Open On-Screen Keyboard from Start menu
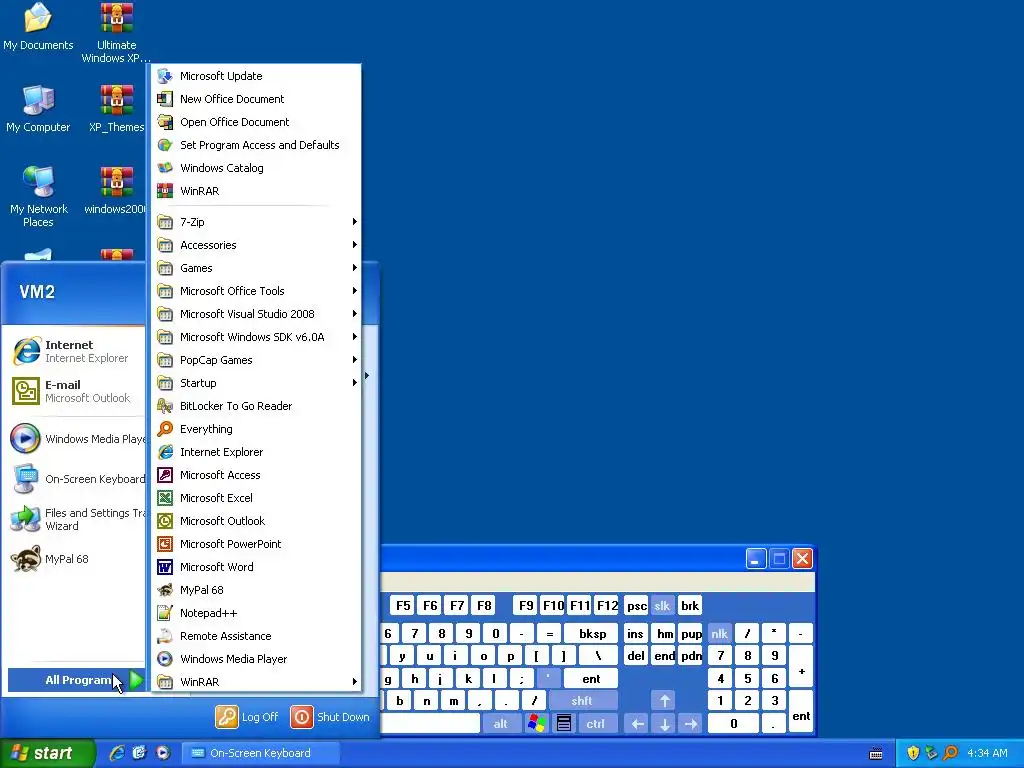1024x768 pixels. [x=76, y=479]
